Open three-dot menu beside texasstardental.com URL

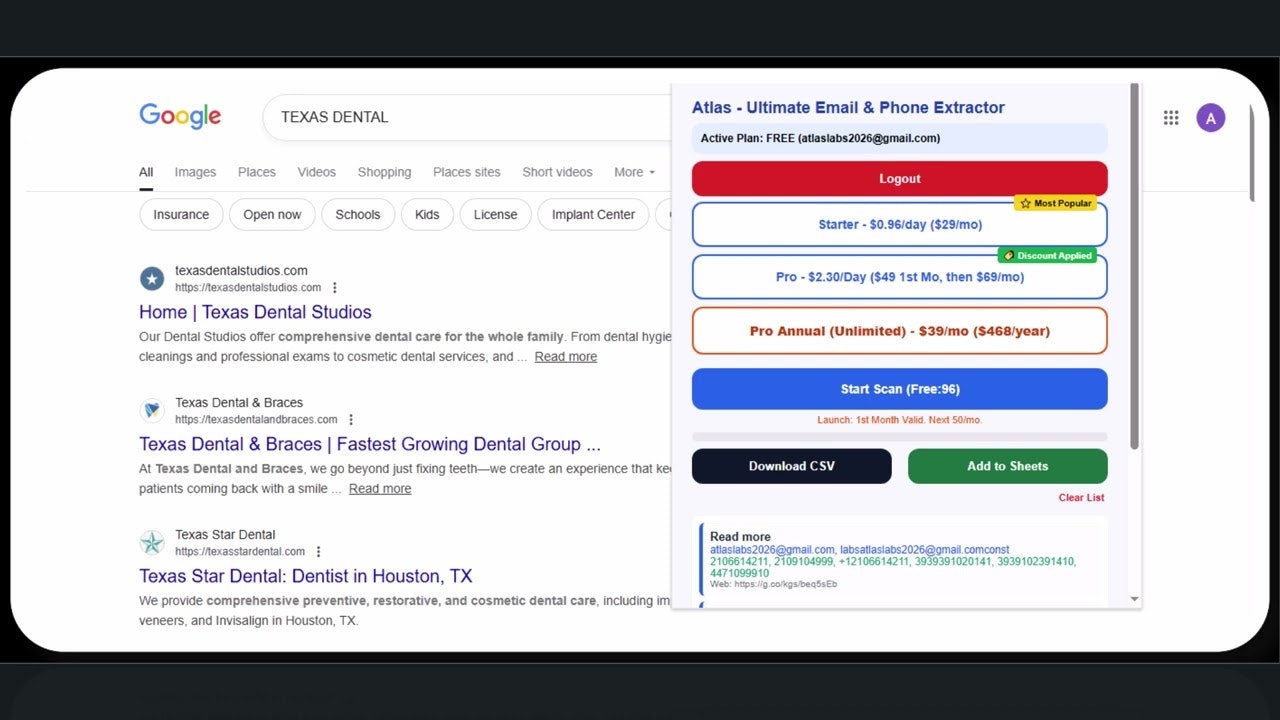[x=319, y=552]
